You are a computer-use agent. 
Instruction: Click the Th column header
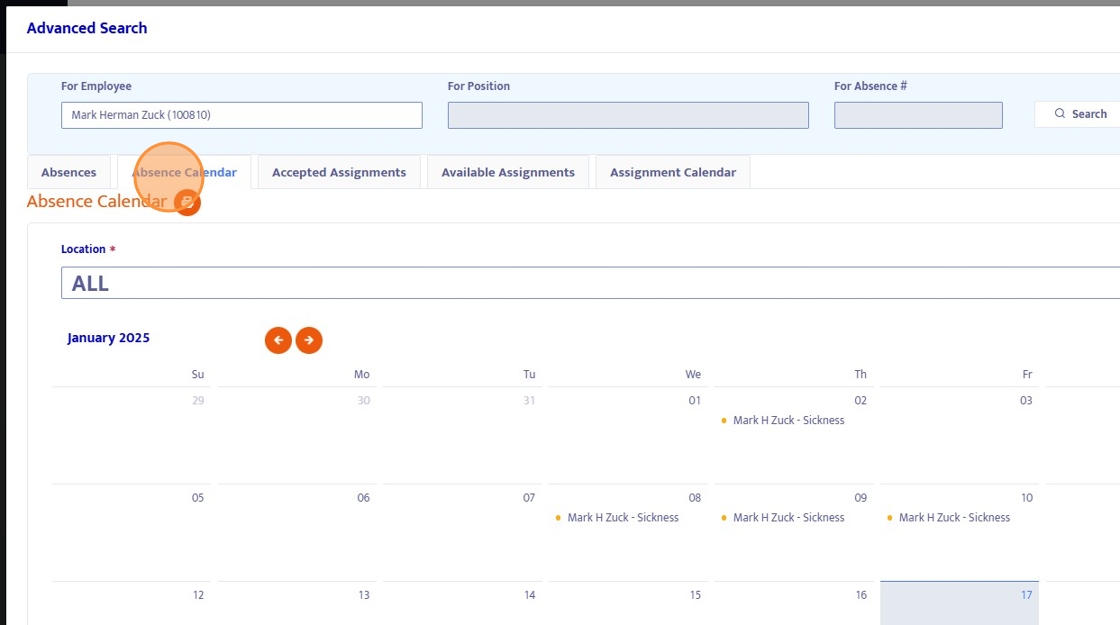tap(860, 374)
